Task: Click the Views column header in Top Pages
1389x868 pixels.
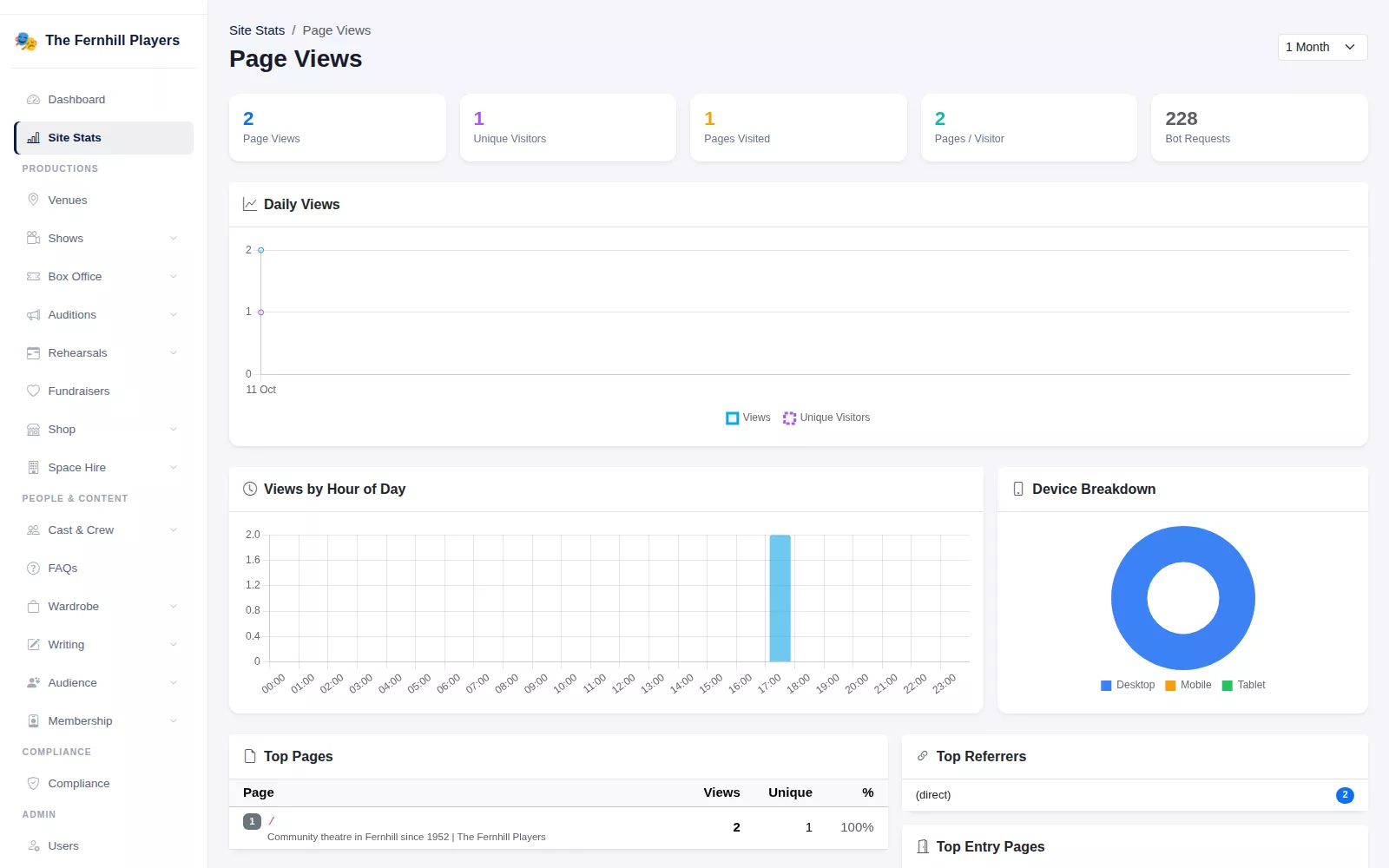Action: (721, 792)
